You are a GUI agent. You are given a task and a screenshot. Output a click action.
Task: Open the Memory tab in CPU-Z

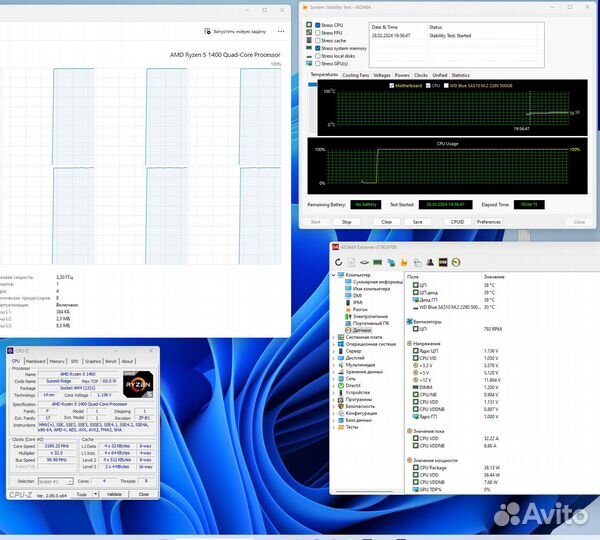57,361
